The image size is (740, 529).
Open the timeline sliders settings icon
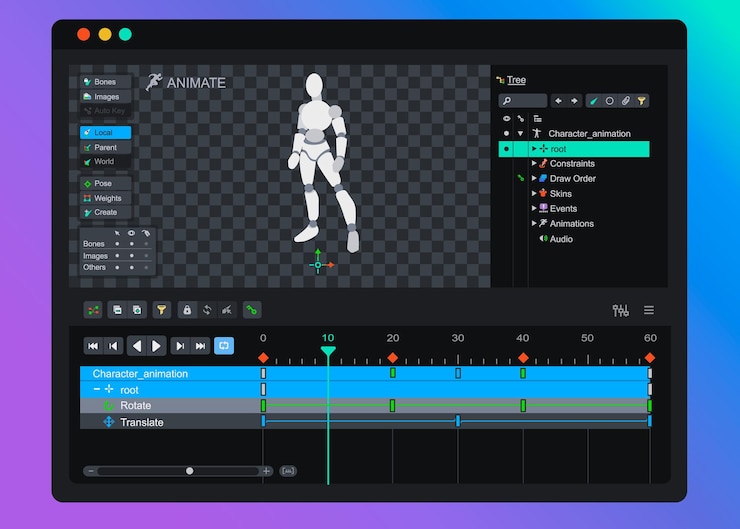[x=620, y=310]
